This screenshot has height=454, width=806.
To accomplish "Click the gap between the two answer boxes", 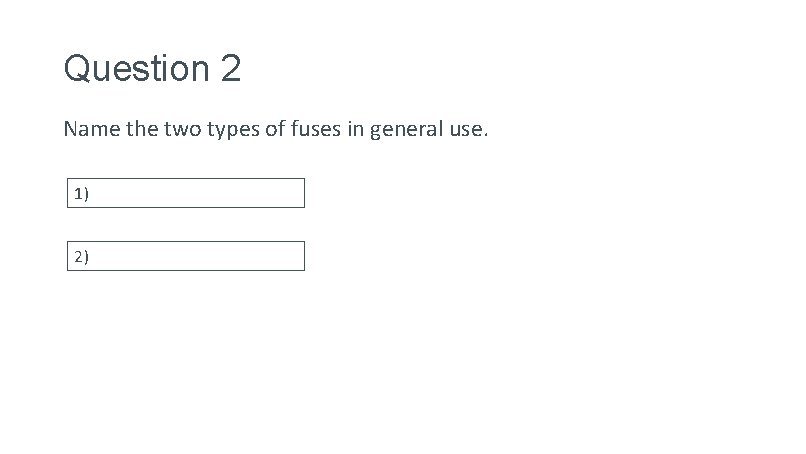I will tap(186, 224).
